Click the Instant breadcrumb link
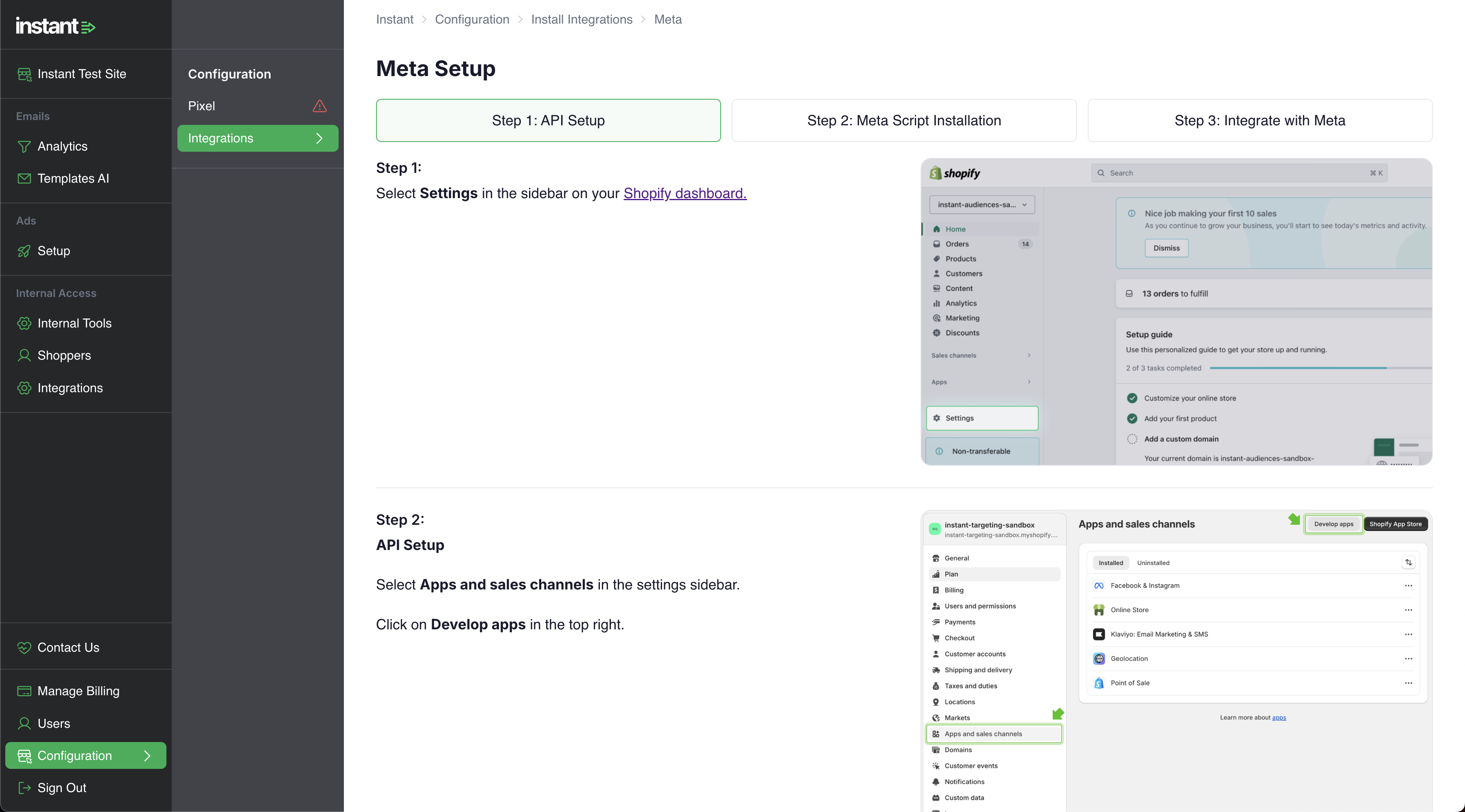The height and width of the screenshot is (812, 1465). (x=395, y=20)
